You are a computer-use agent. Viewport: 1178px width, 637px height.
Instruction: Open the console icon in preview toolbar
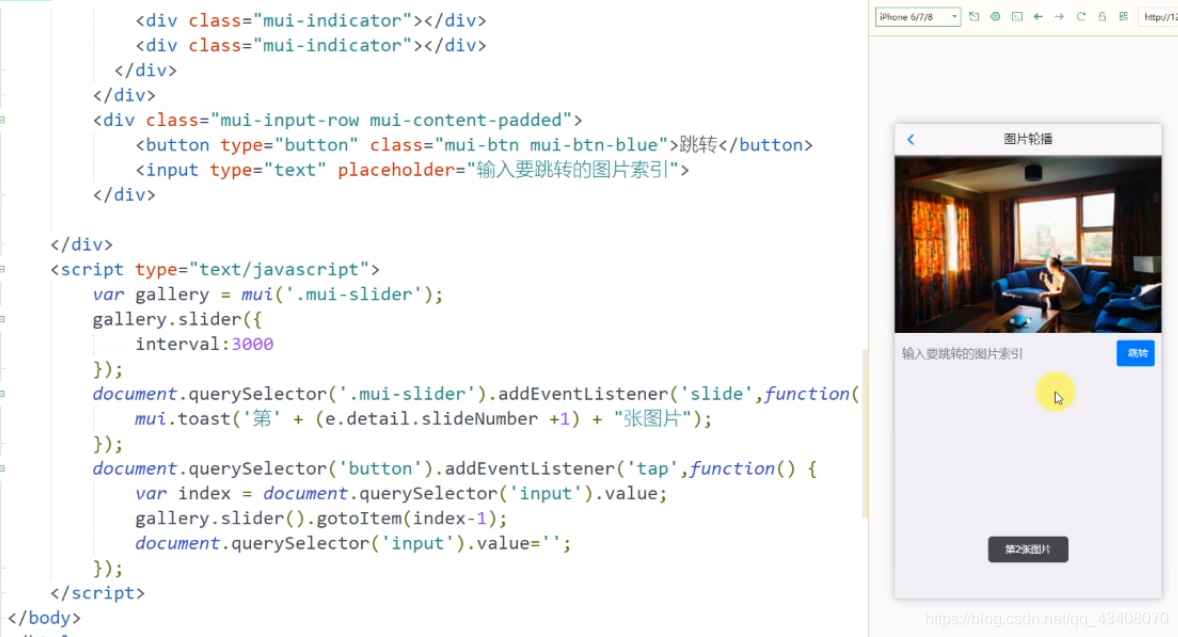[1016, 17]
